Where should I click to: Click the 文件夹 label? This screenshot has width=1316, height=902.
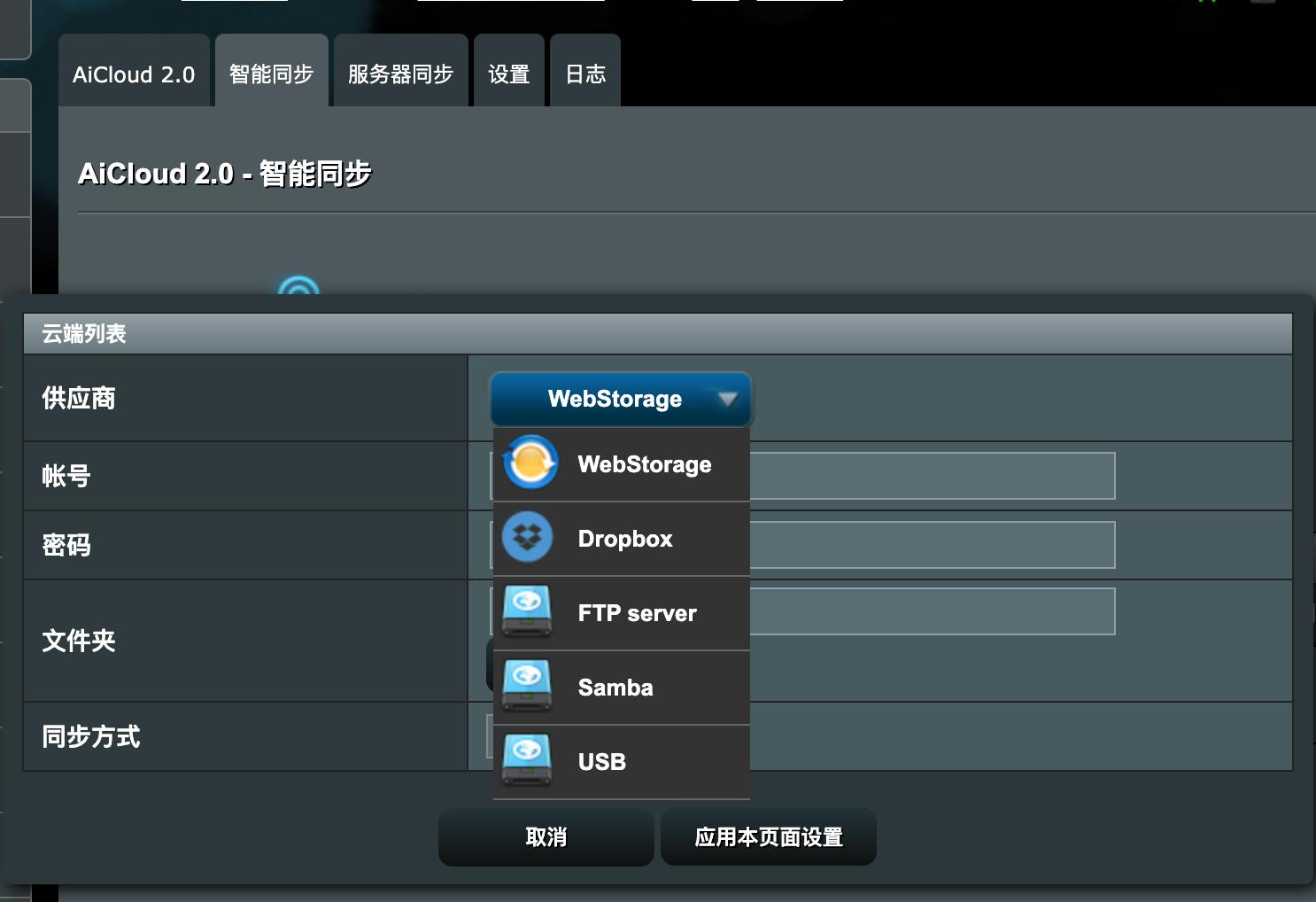coord(79,641)
